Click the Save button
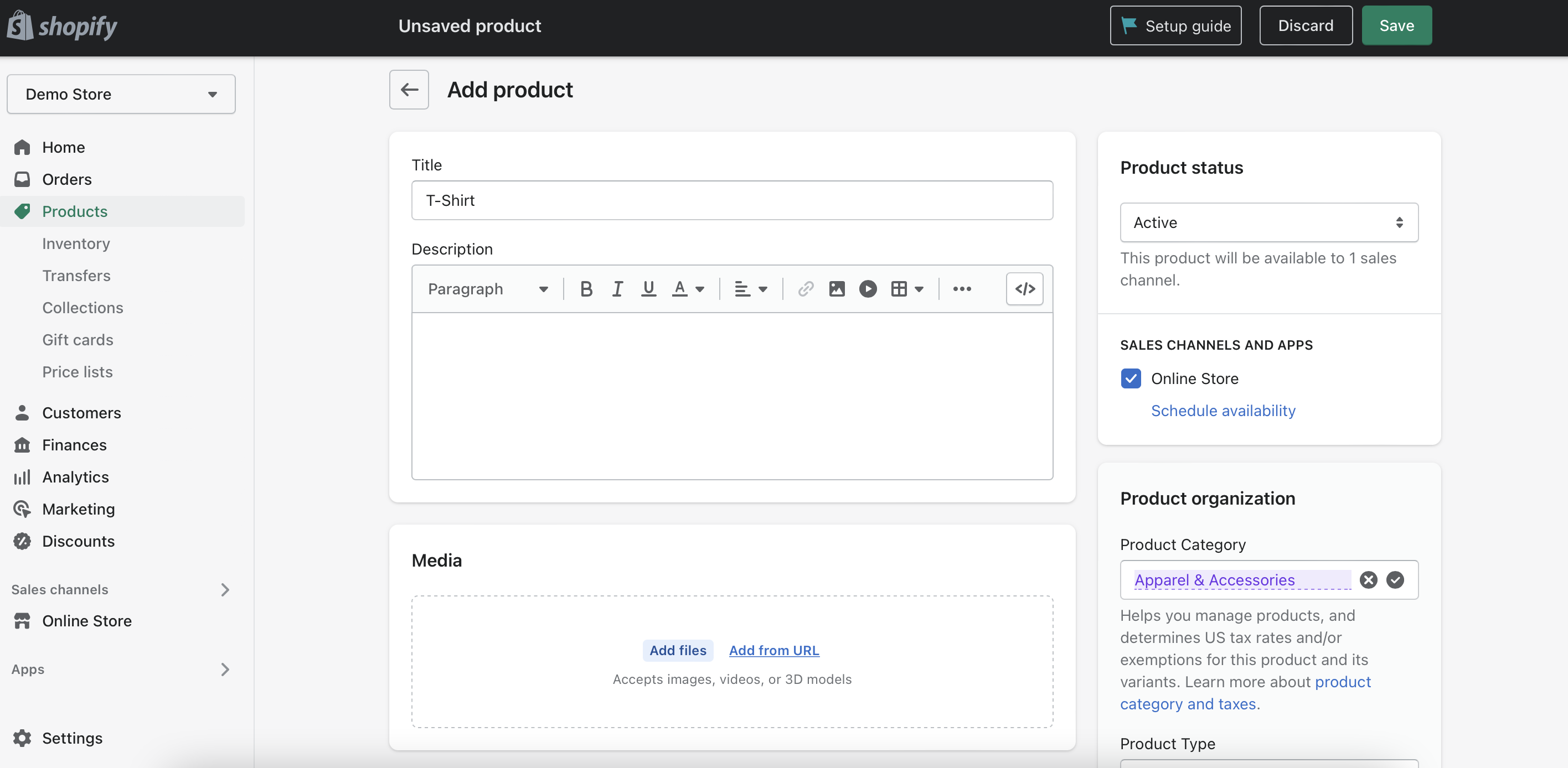The width and height of the screenshot is (1568, 768). (1396, 25)
